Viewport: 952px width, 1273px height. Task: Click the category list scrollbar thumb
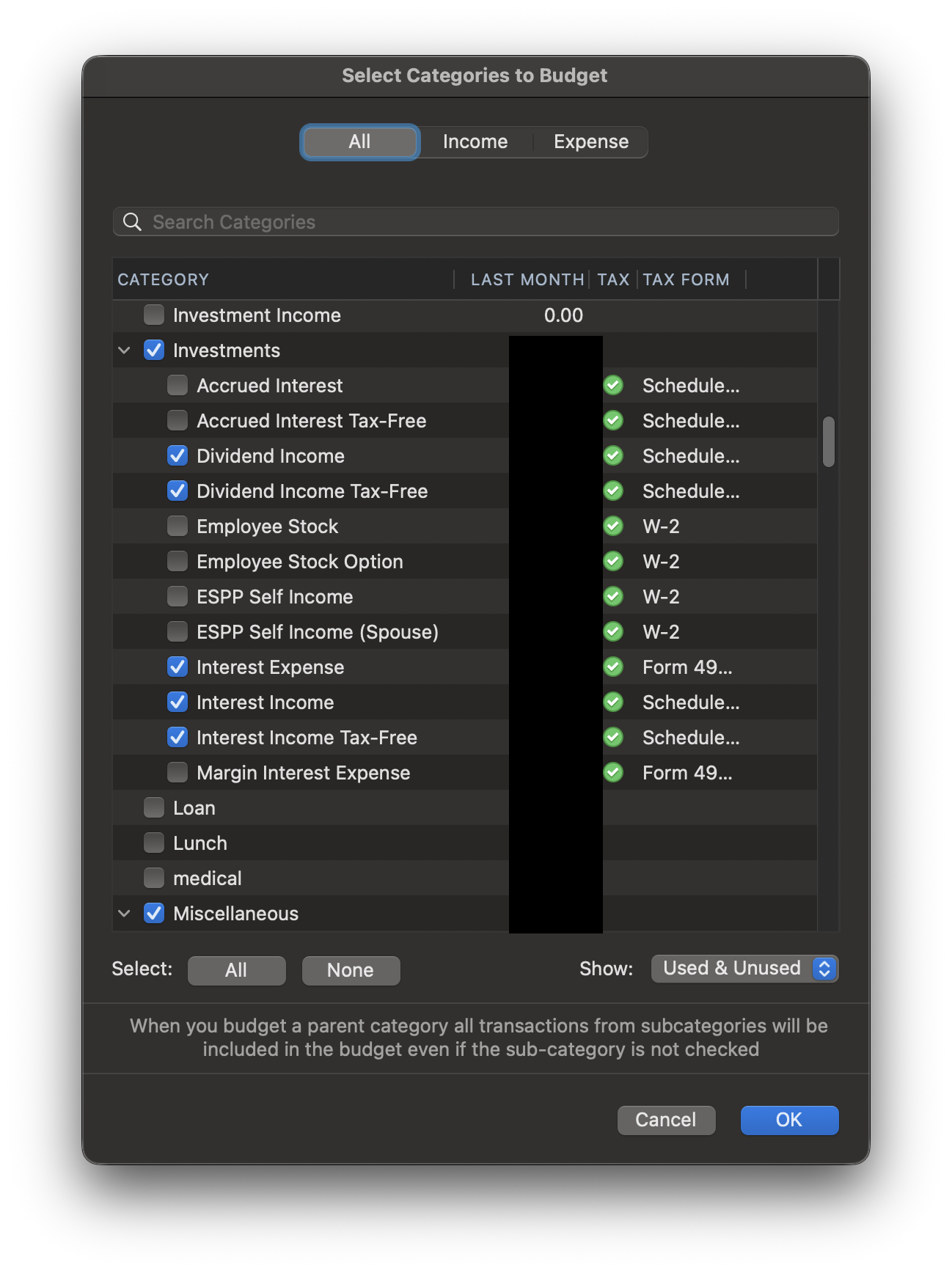829,441
